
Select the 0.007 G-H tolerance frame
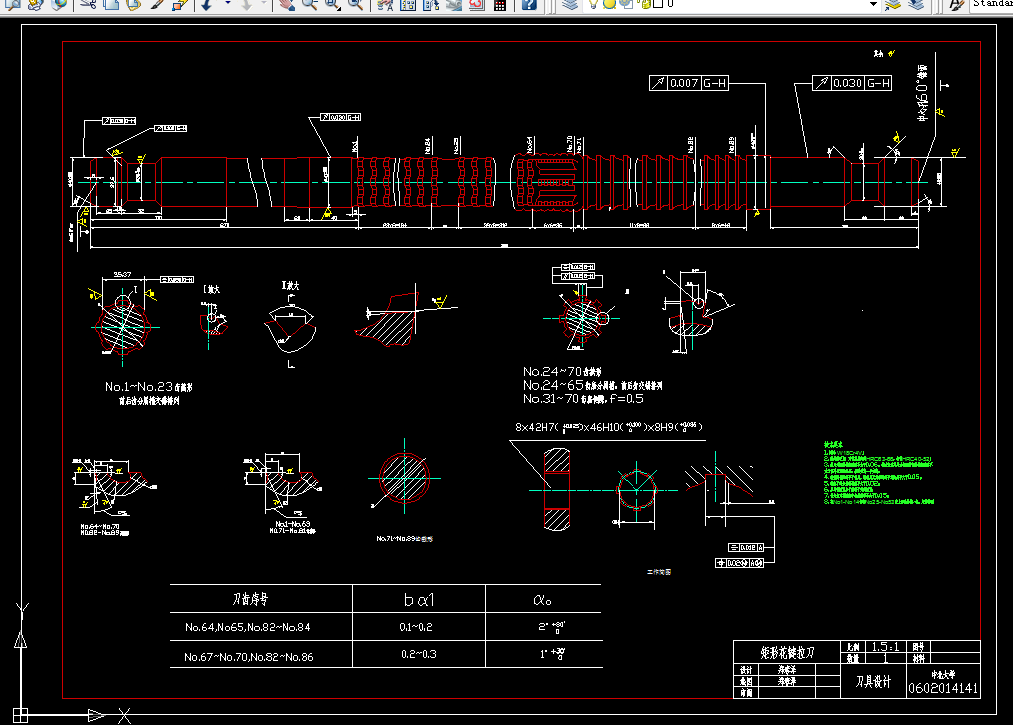coord(689,83)
